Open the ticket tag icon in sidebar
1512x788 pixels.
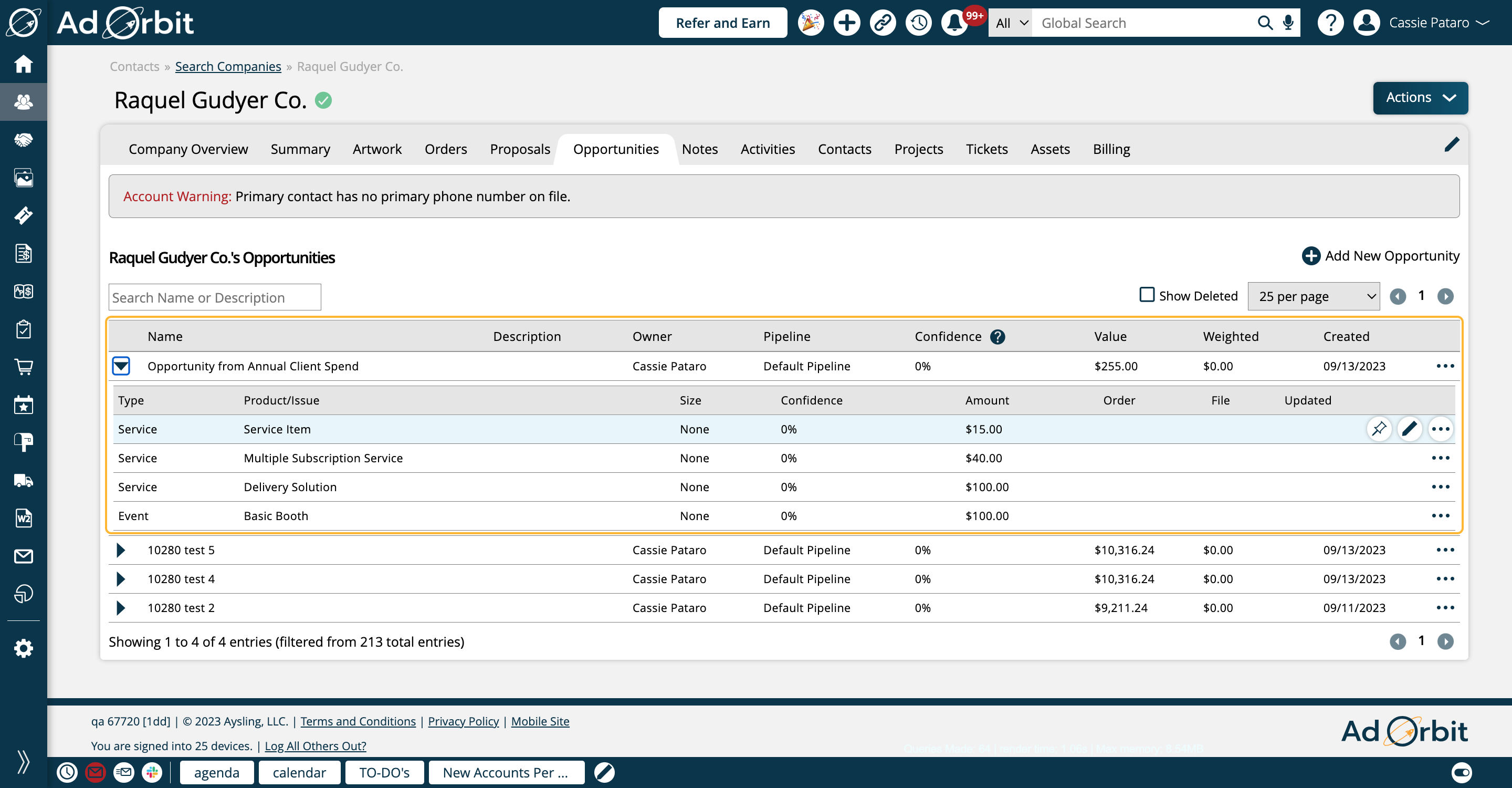coord(24,215)
